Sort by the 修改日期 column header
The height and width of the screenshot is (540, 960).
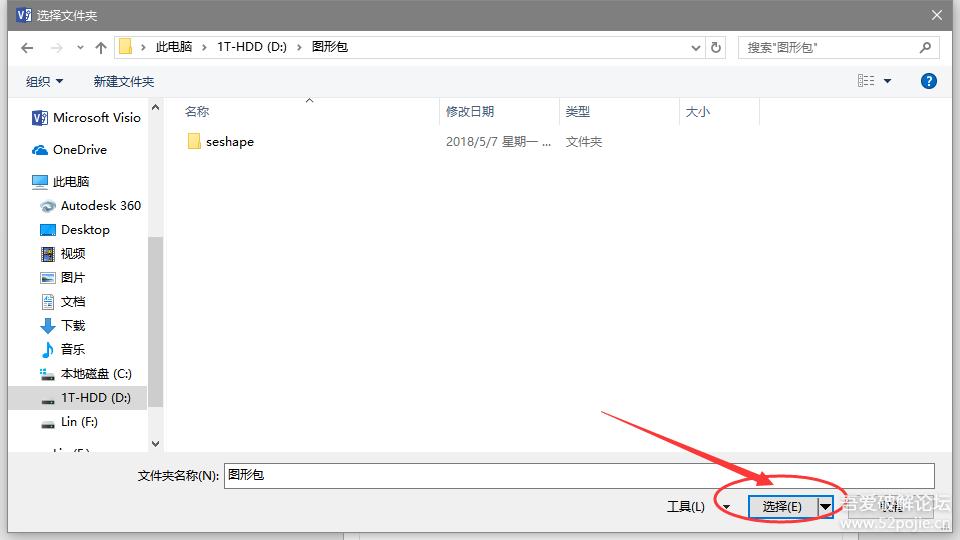coord(470,112)
